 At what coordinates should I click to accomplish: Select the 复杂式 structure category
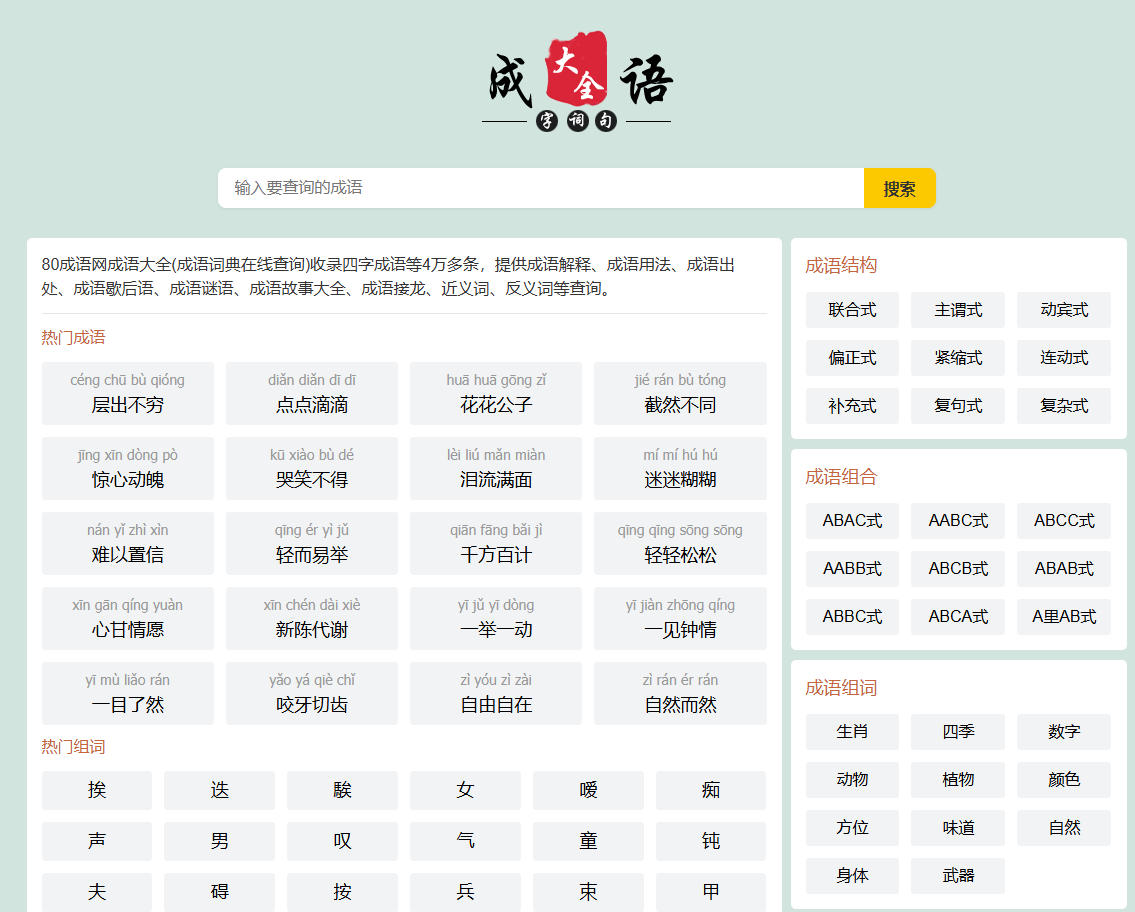coord(1064,405)
